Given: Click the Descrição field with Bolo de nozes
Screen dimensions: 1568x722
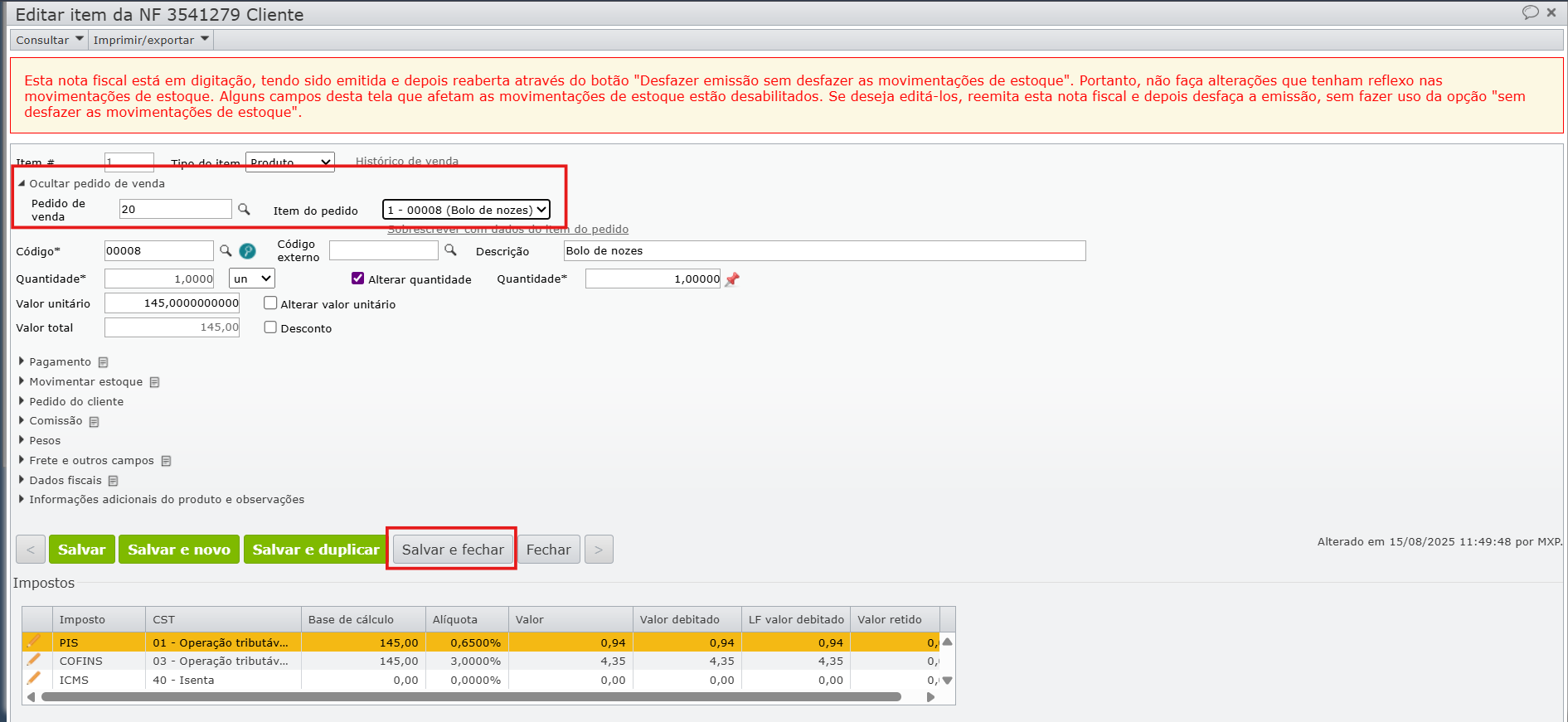Looking at the screenshot, I should 825,250.
